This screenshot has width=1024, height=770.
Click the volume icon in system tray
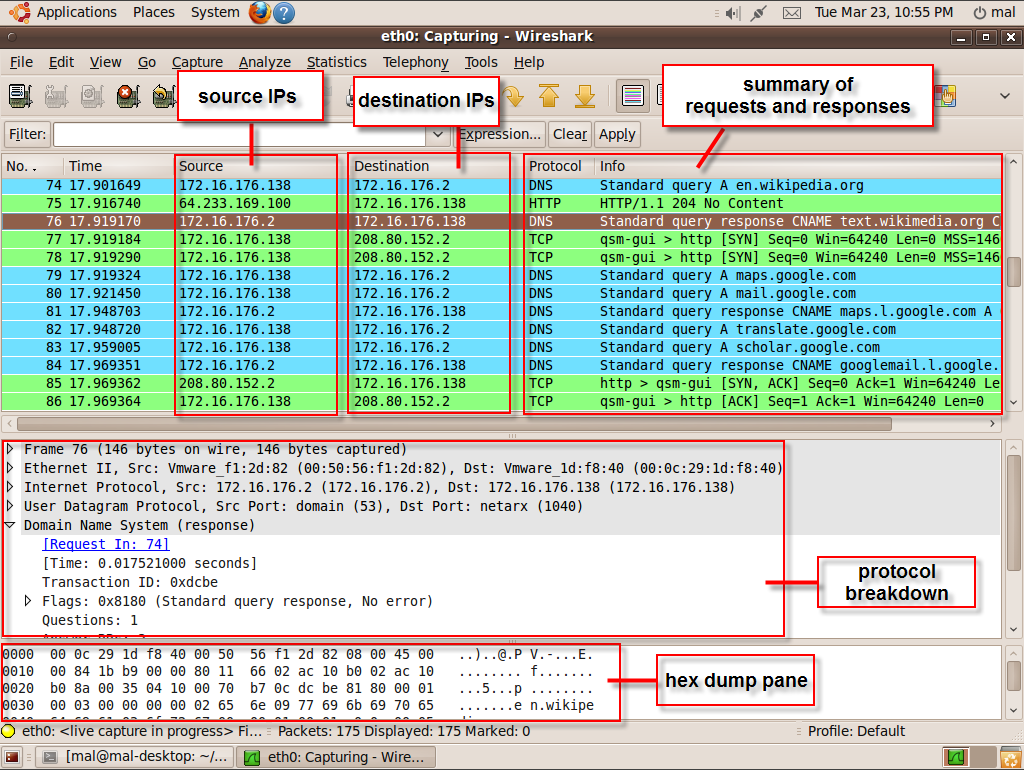point(732,13)
